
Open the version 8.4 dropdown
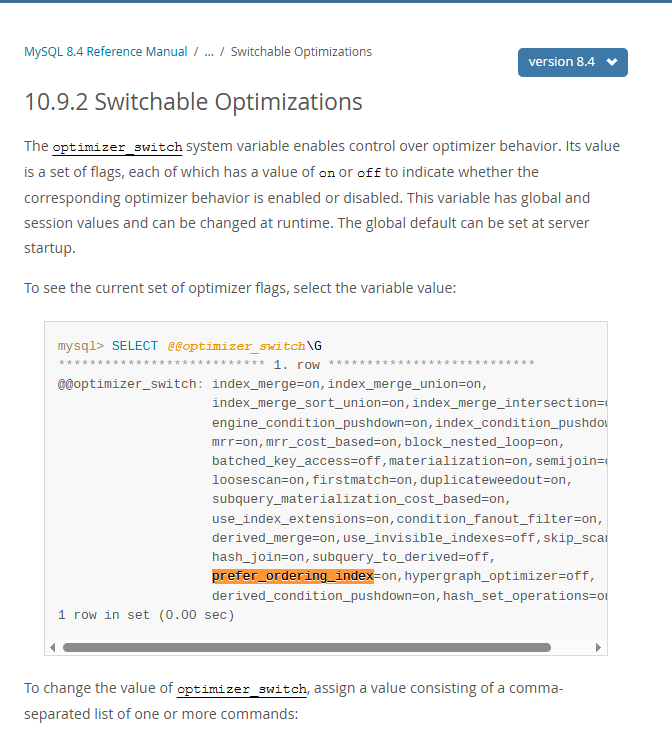pos(572,62)
